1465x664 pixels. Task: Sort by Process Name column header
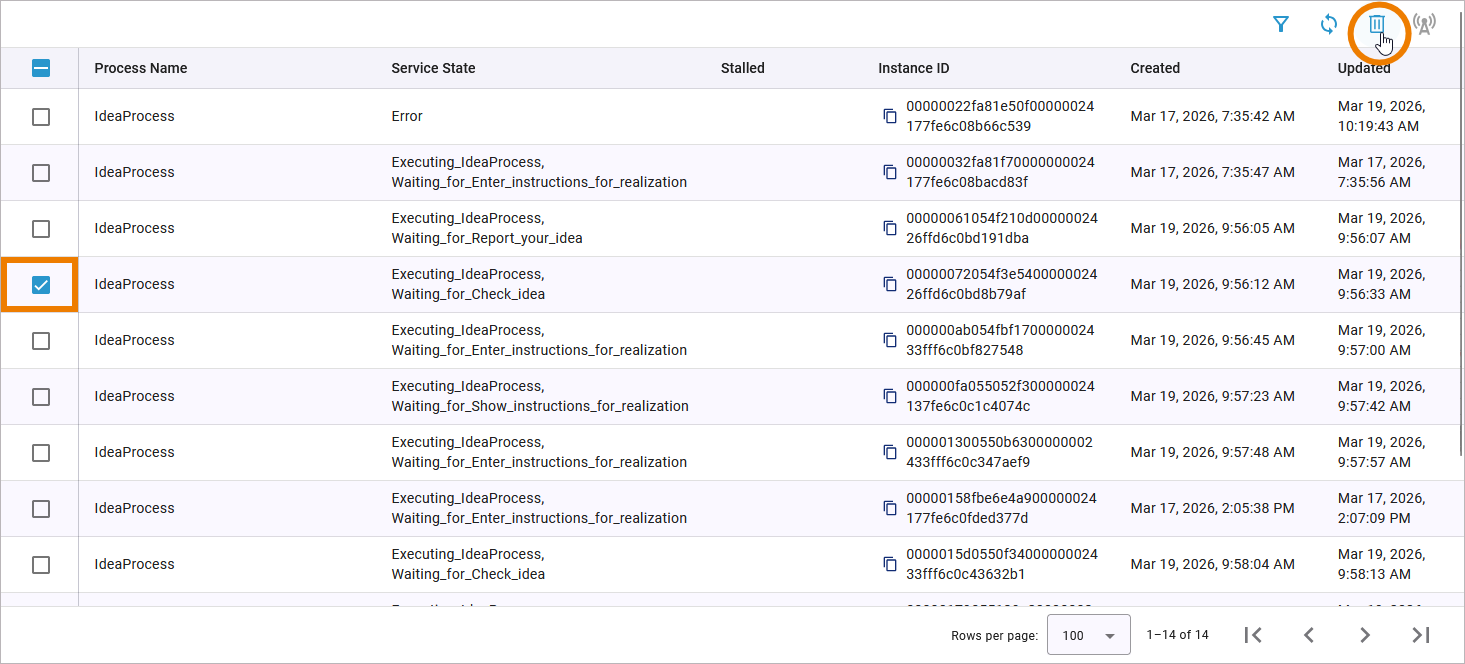coord(141,68)
